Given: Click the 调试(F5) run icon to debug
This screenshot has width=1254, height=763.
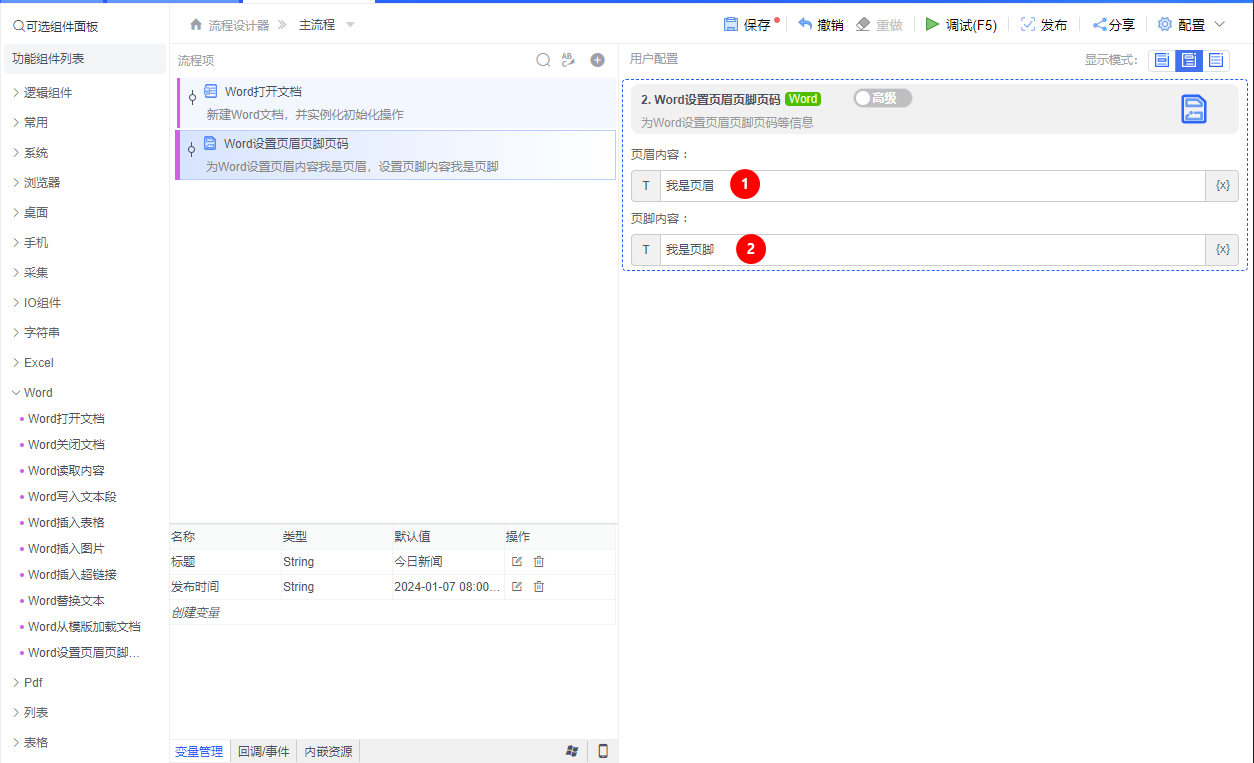Looking at the screenshot, I should (934, 24).
